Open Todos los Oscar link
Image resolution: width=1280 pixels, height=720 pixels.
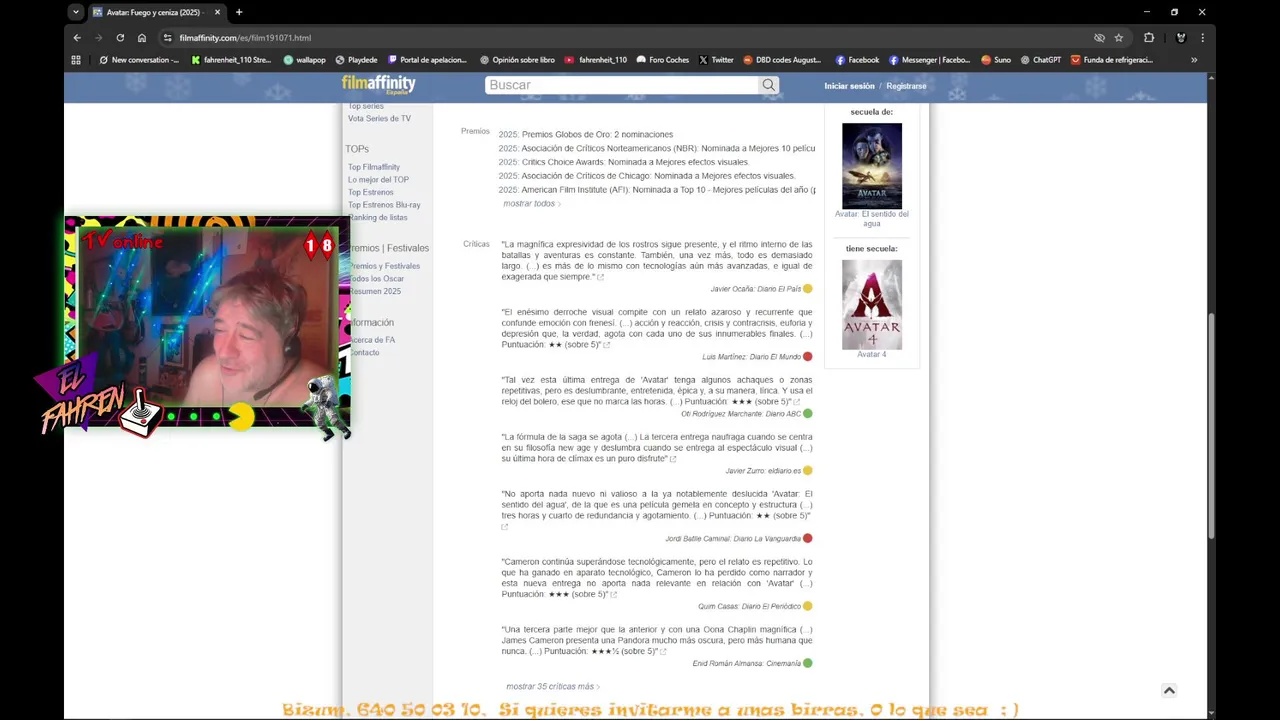point(377,279)
